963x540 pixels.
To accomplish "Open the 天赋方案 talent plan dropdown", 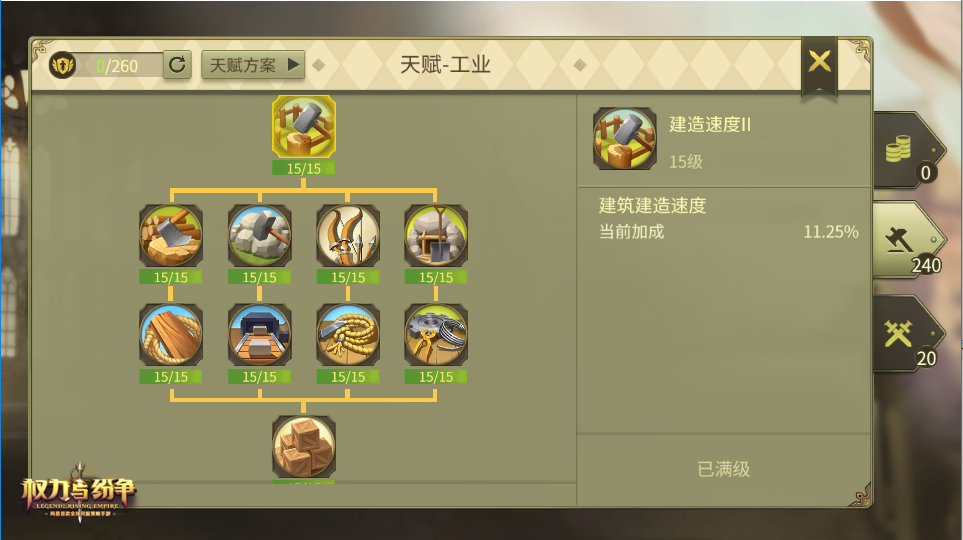I will [253, 65].
